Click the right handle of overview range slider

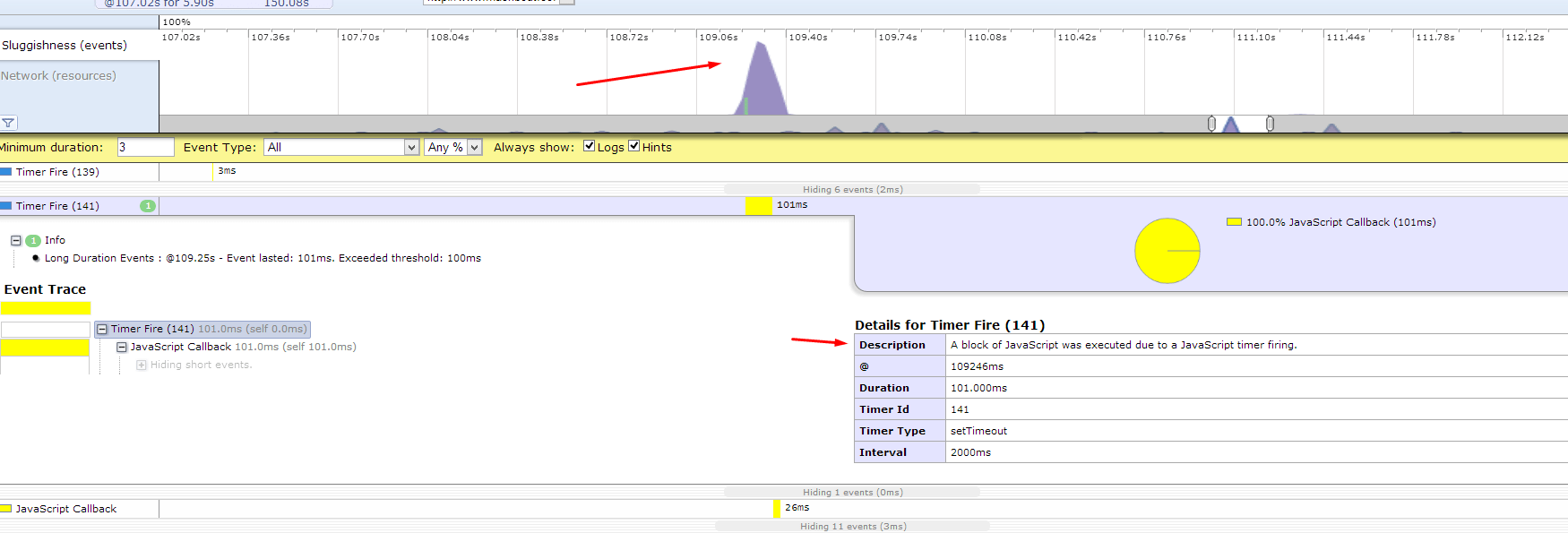click(x=1270, y=124)
